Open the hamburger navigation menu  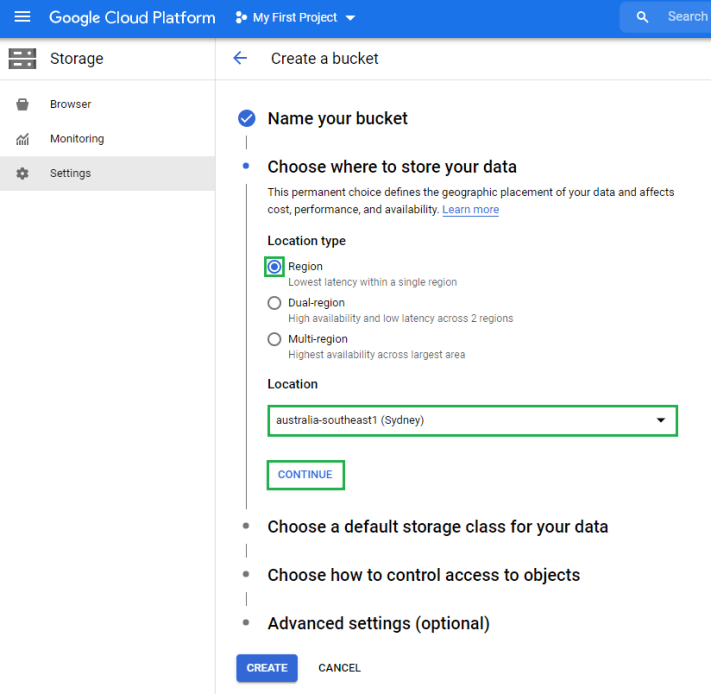(22, 17)
